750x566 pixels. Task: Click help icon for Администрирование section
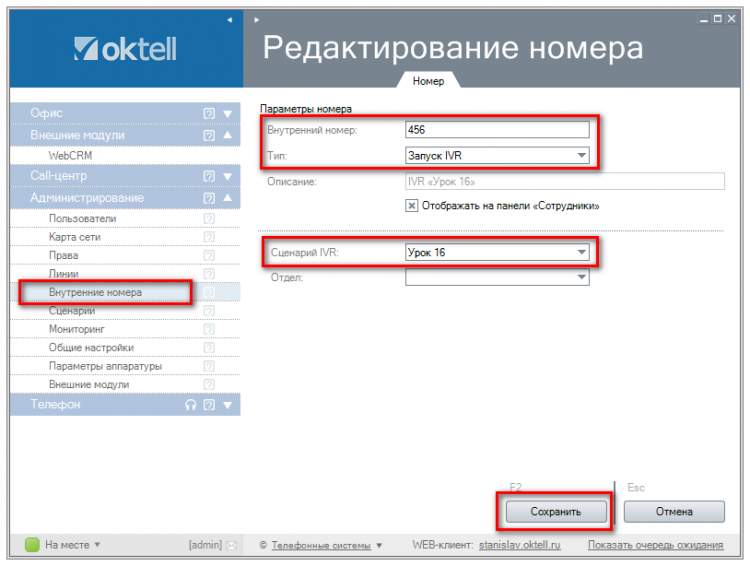(209, 198)
